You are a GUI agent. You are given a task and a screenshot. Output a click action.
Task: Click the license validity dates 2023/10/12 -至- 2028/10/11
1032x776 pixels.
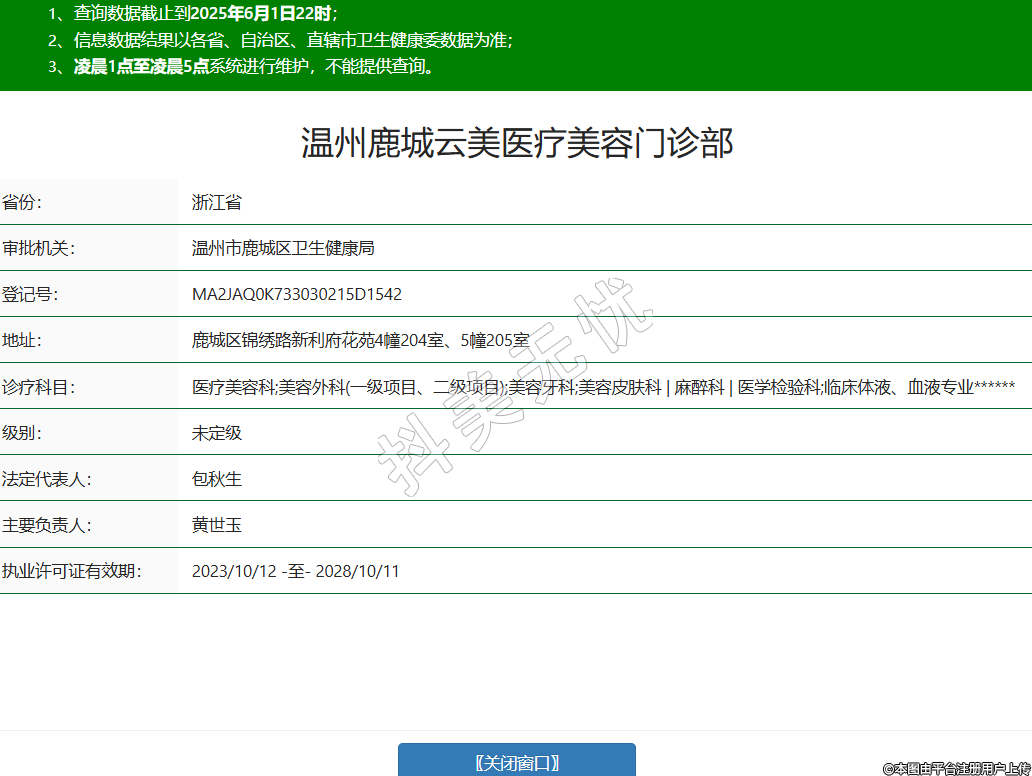[x=296, y=571]
